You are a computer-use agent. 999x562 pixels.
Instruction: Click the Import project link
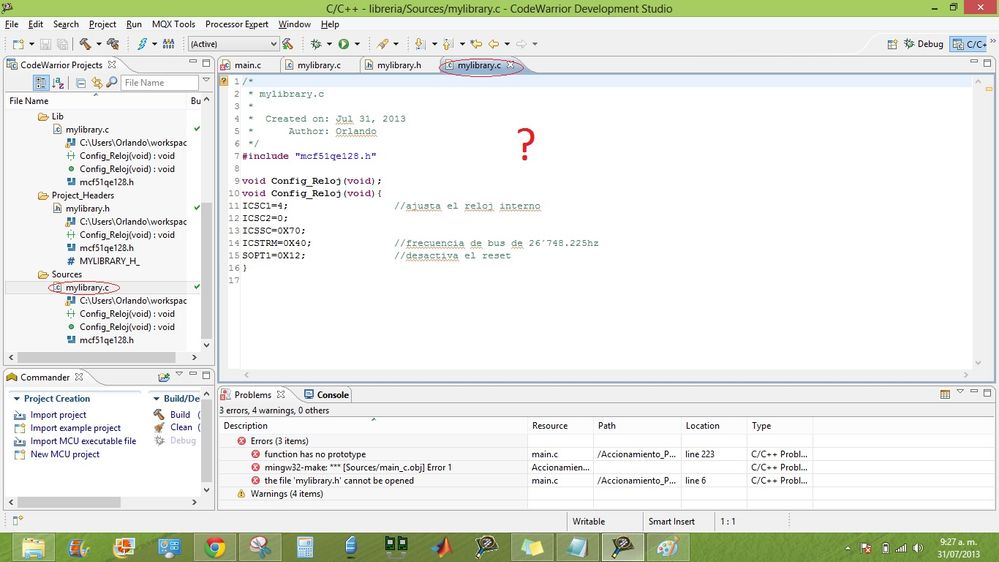click(58, 415)
